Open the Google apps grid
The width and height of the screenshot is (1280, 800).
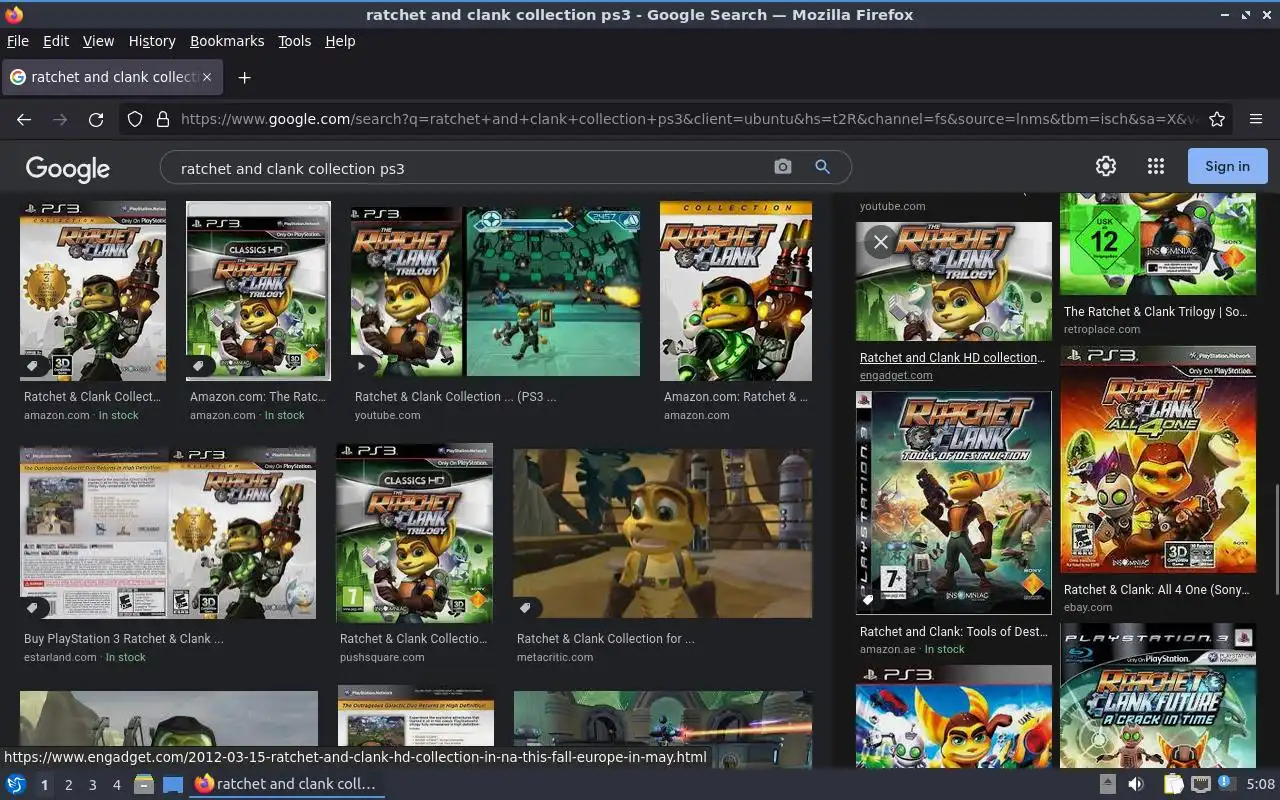(1156, 166)
